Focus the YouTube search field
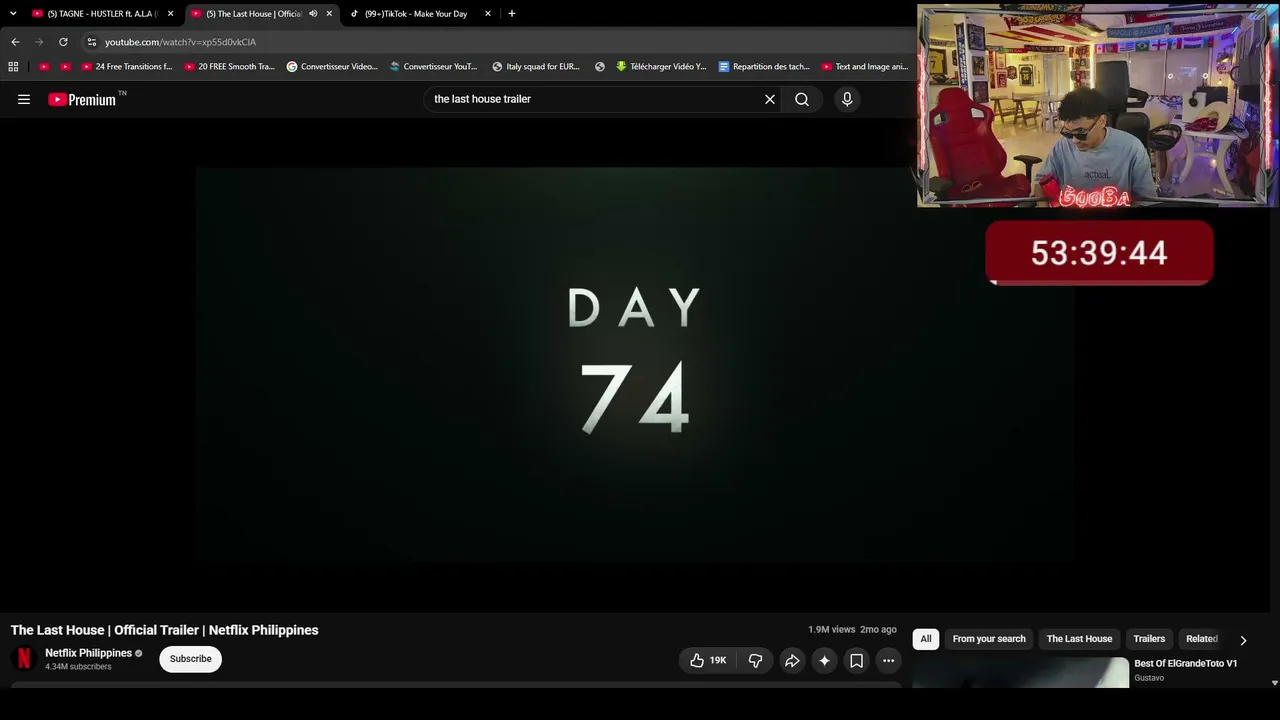 click(594, 99)
